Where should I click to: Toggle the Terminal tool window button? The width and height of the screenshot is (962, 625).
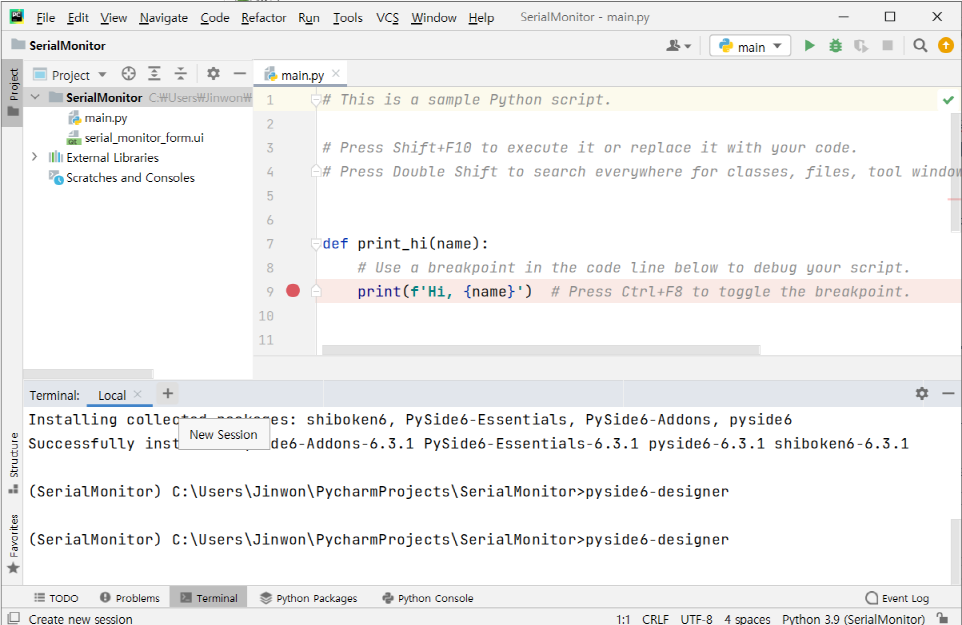(209, 598)
